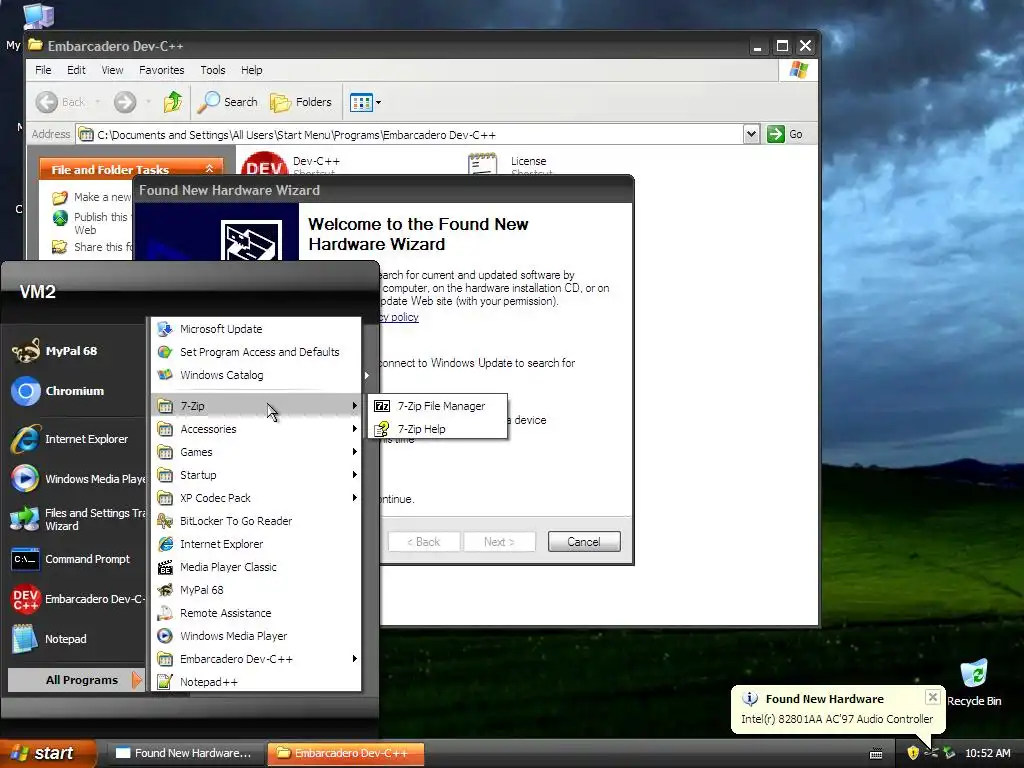The width and height of the screenshot is (1024, 768).
Task: Open the Favorites menu in Explorer
Action: click(x=161, y=70)
